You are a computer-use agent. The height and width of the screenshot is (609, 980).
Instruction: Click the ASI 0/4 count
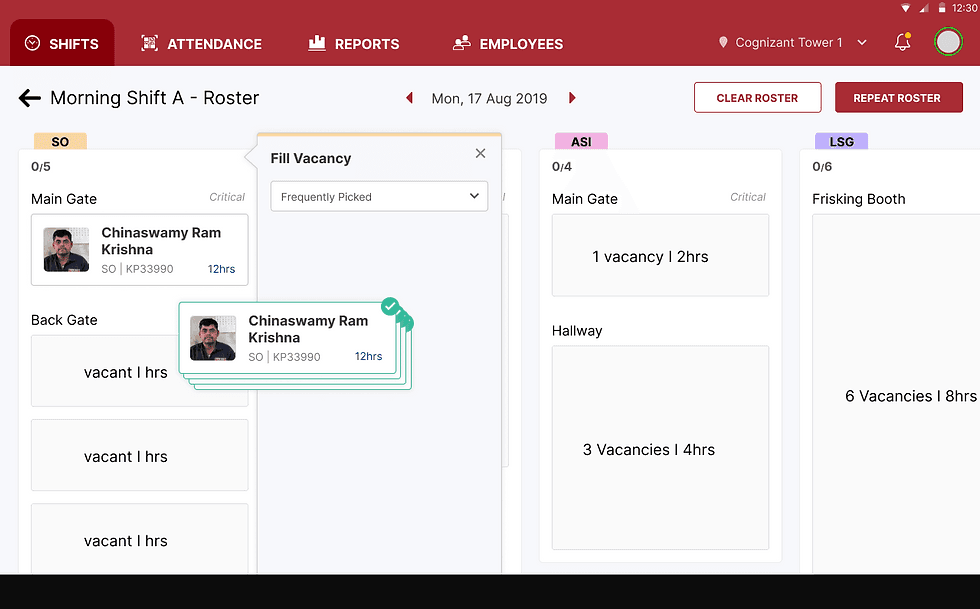[x=562, y=167]
